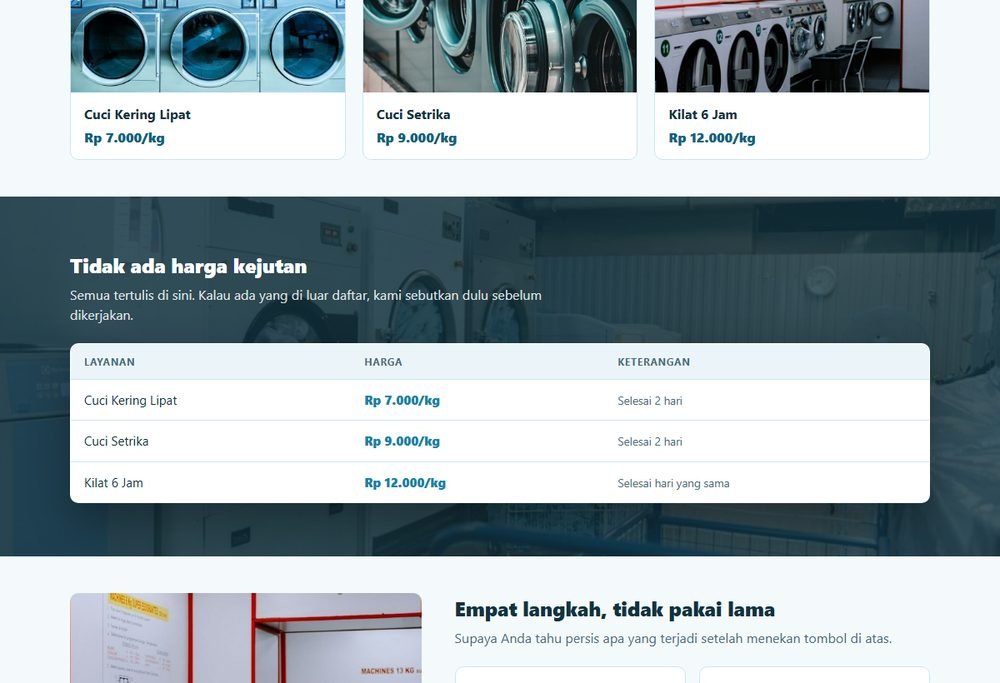Screen dimensions: 1000x683
Task: Click the Rp 12.000/kg price on the card
Action: [712, 138]
